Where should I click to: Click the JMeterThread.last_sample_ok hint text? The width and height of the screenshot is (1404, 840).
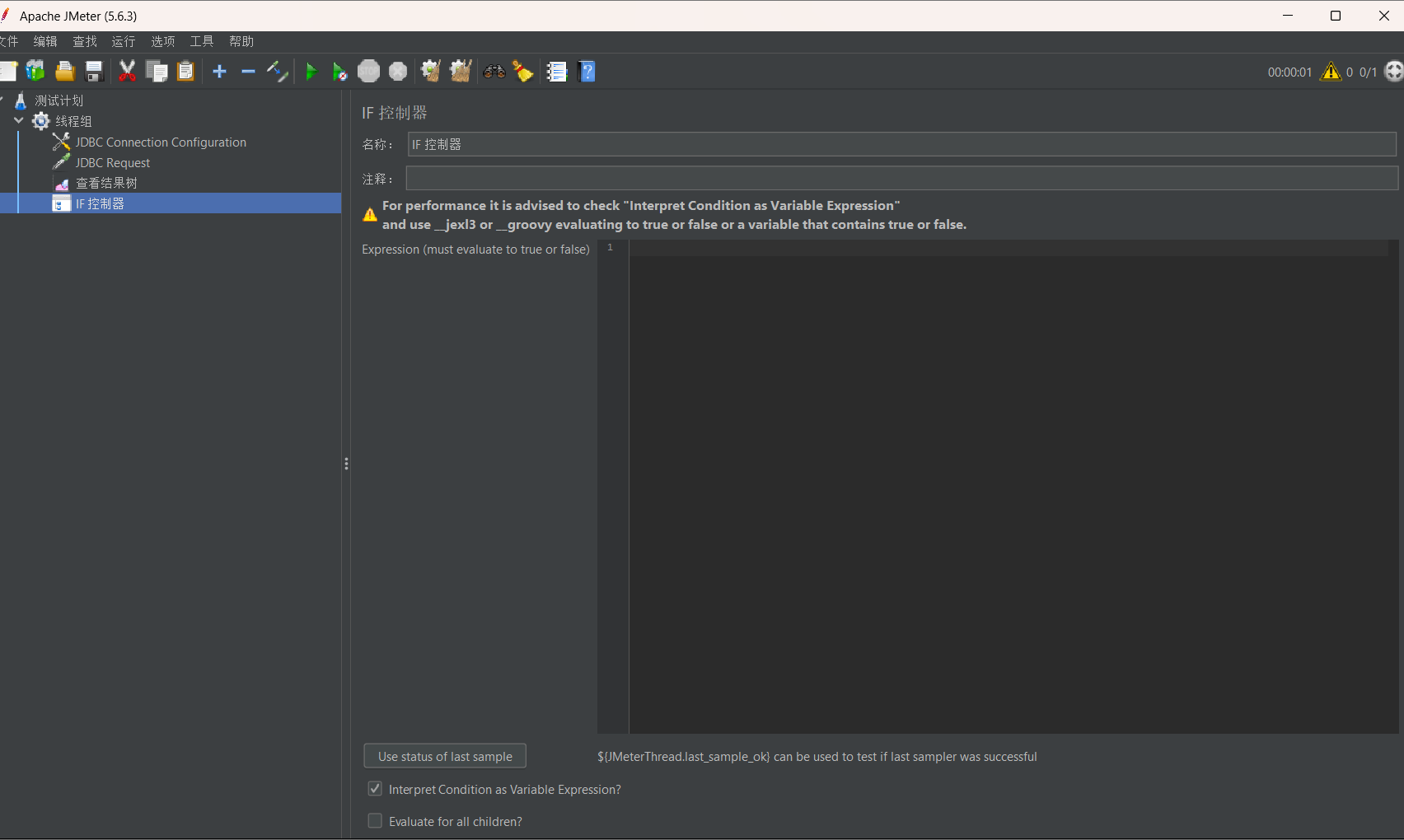[x=817, y=757]
